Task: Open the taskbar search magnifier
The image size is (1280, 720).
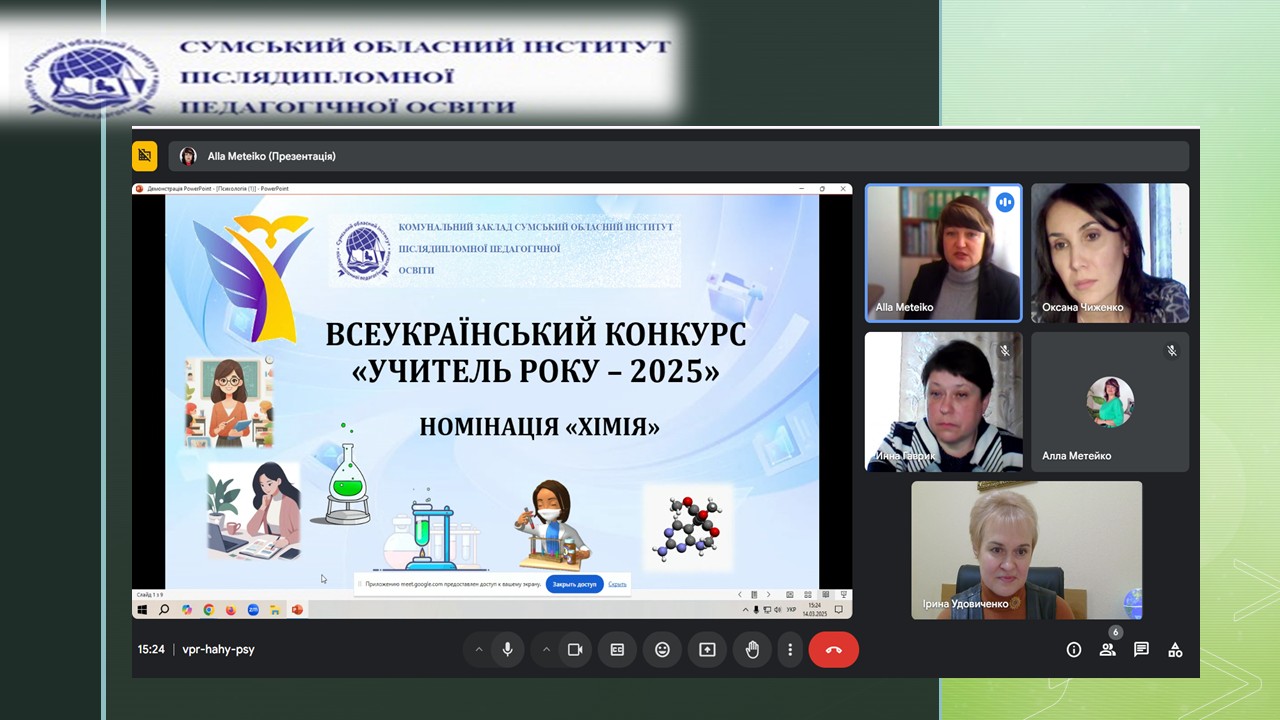Action: coord(164,609)
